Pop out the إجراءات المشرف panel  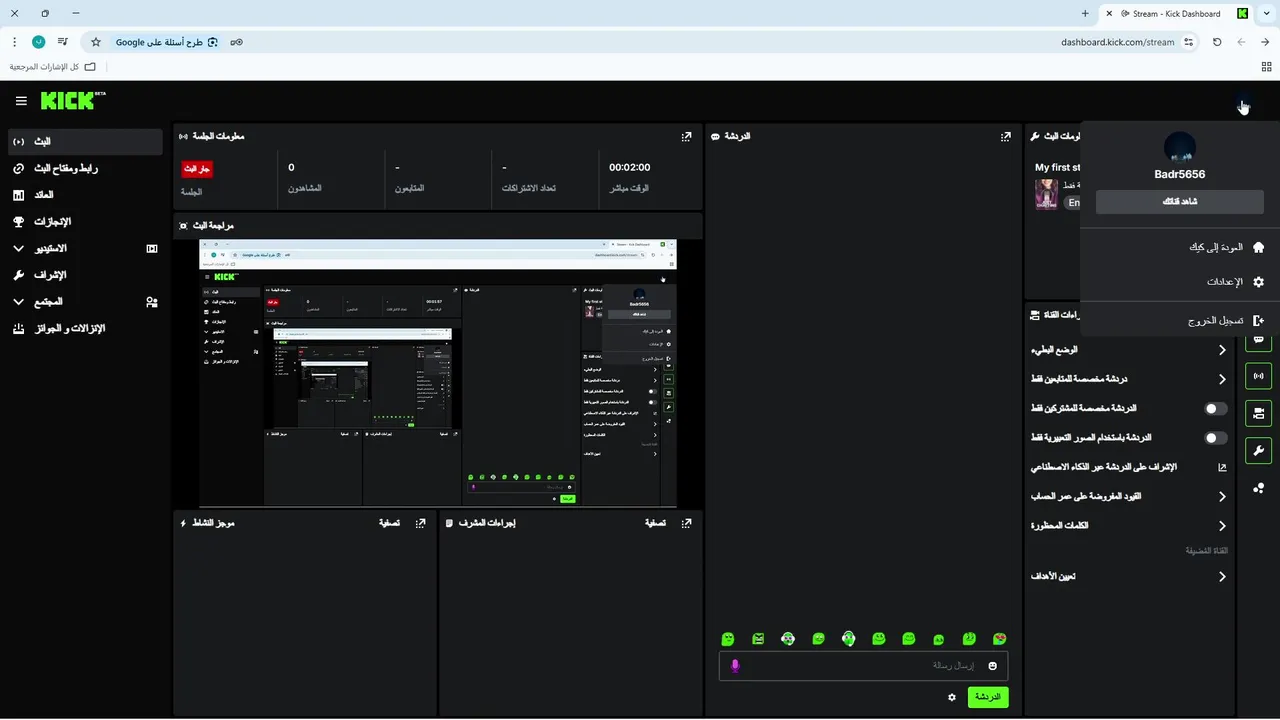(686, 522)
